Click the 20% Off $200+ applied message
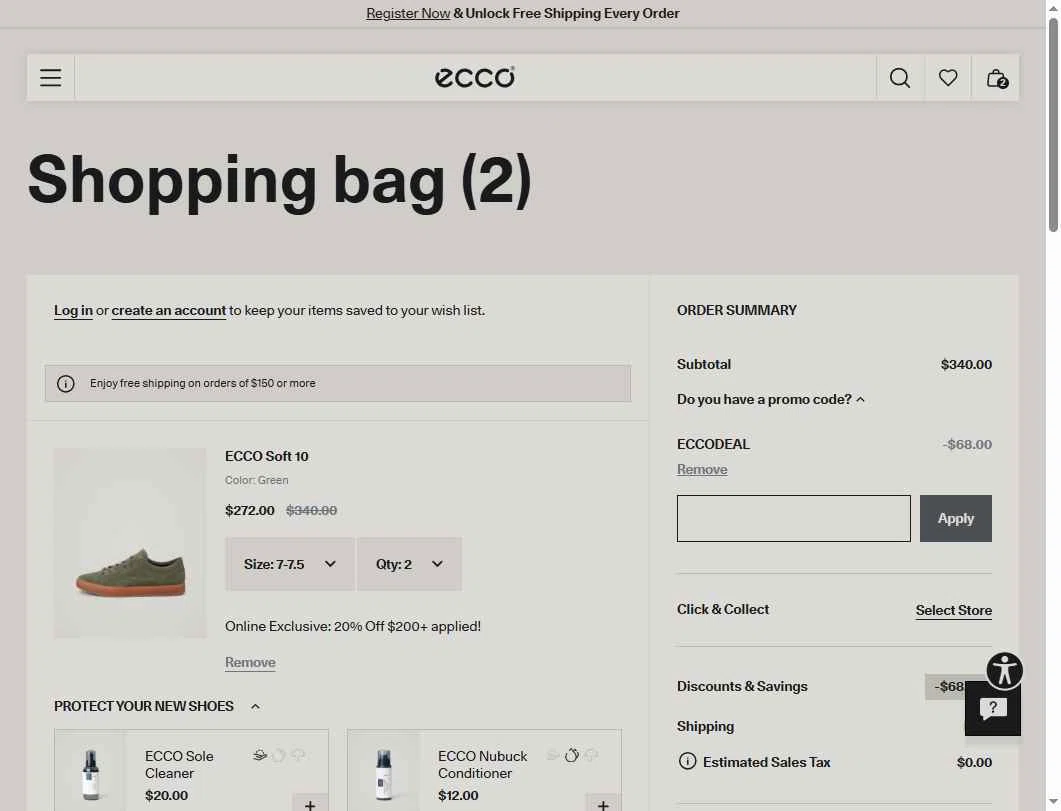This screenshot has height=811, width=1061. [x=353, y=626]
